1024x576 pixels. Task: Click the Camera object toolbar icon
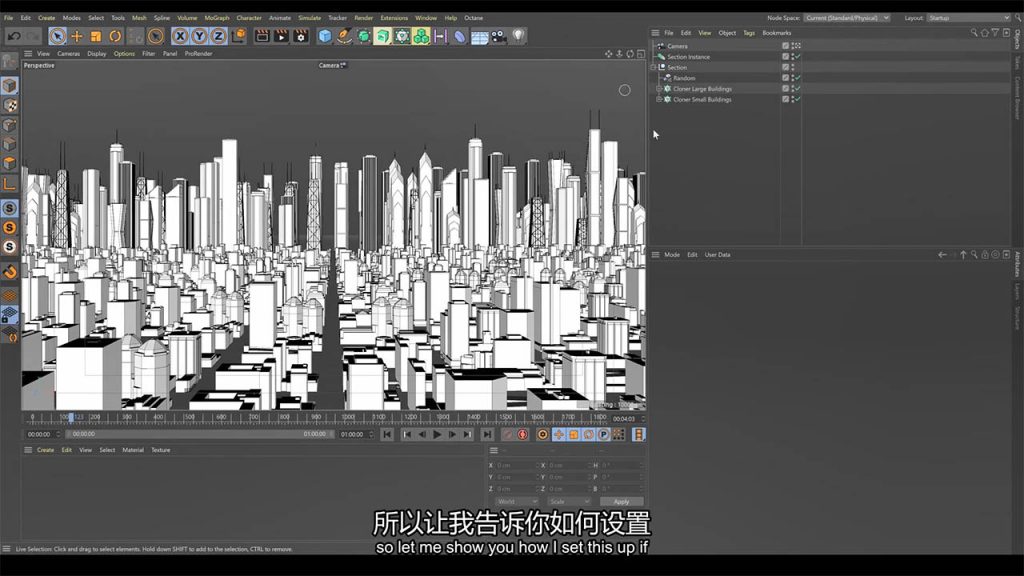tap(499, 36)
